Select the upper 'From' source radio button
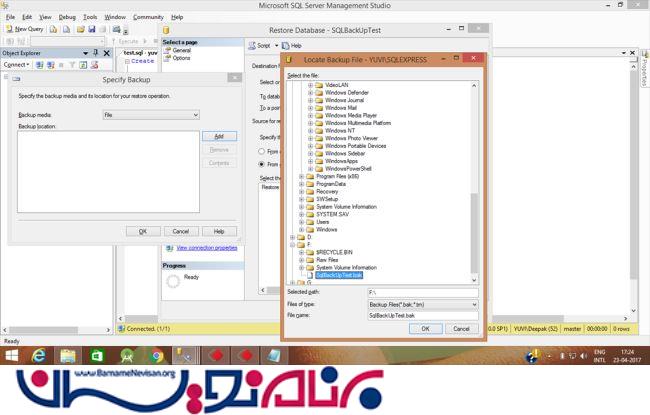 click(262, 150)
